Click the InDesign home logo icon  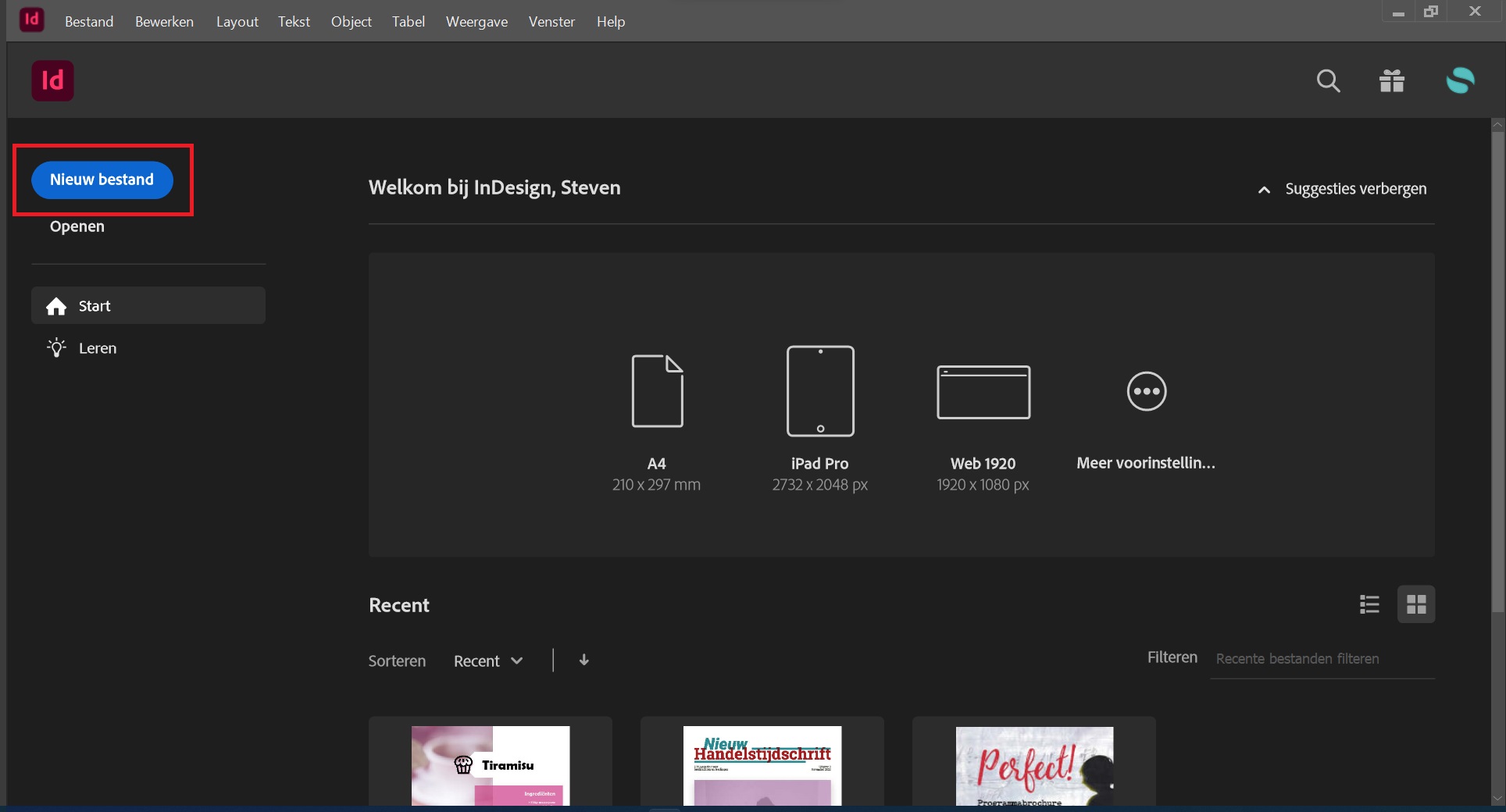tap(52, 80)
